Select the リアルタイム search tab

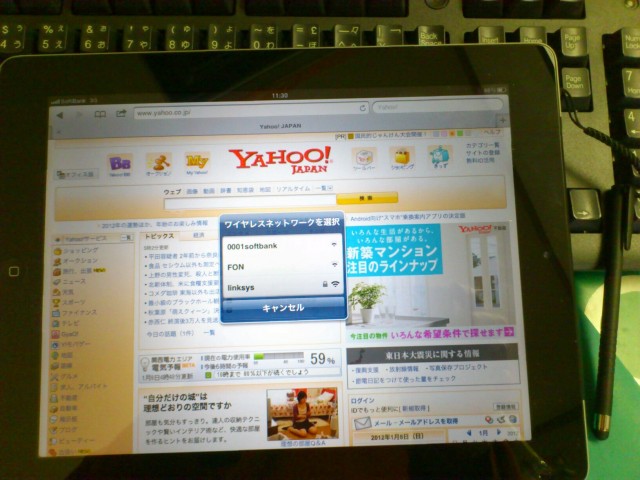tap(293, 189)
